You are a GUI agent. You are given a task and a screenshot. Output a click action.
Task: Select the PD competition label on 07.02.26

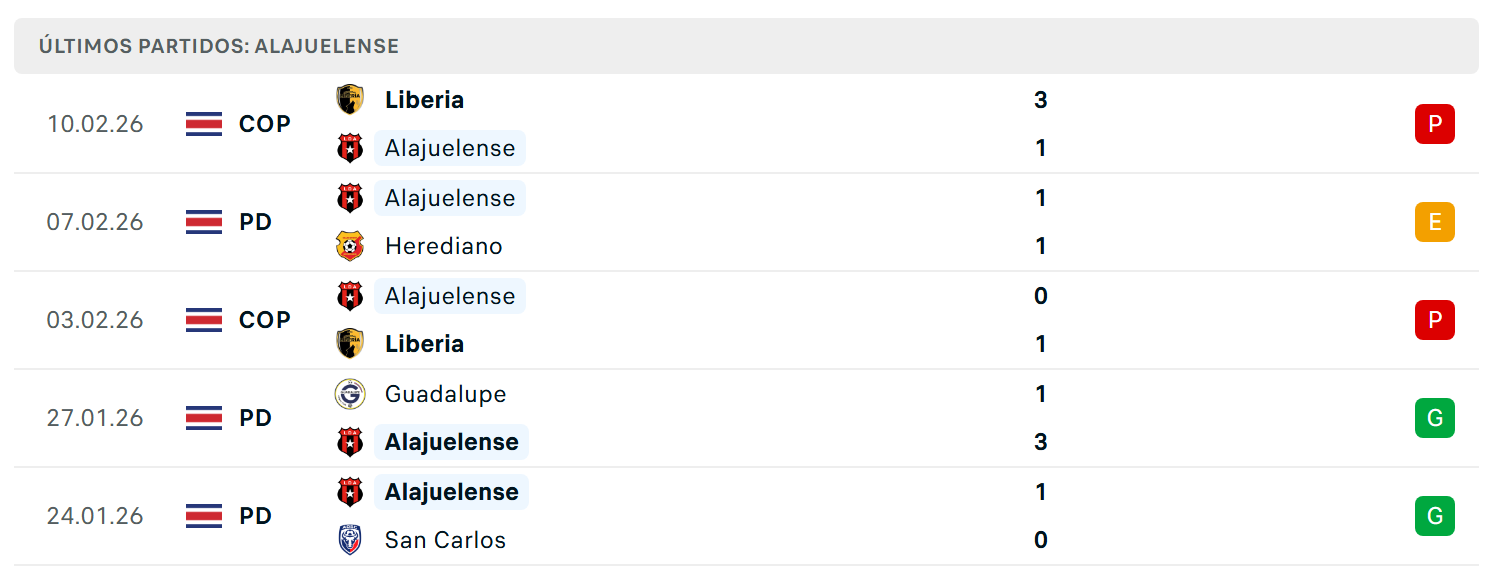tap(256, 222)
